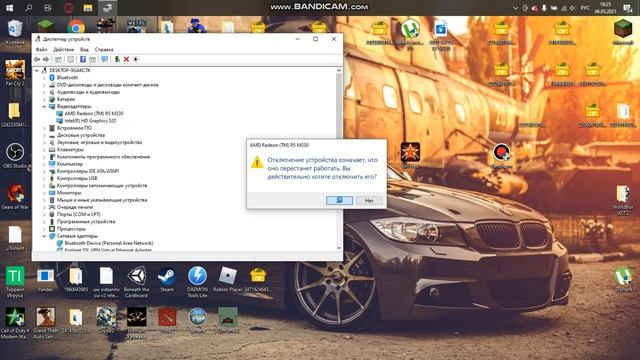Click the DAEMON Tools Lite desktop icon
This screenshot has height=360, width=640.
coord(197,282)
